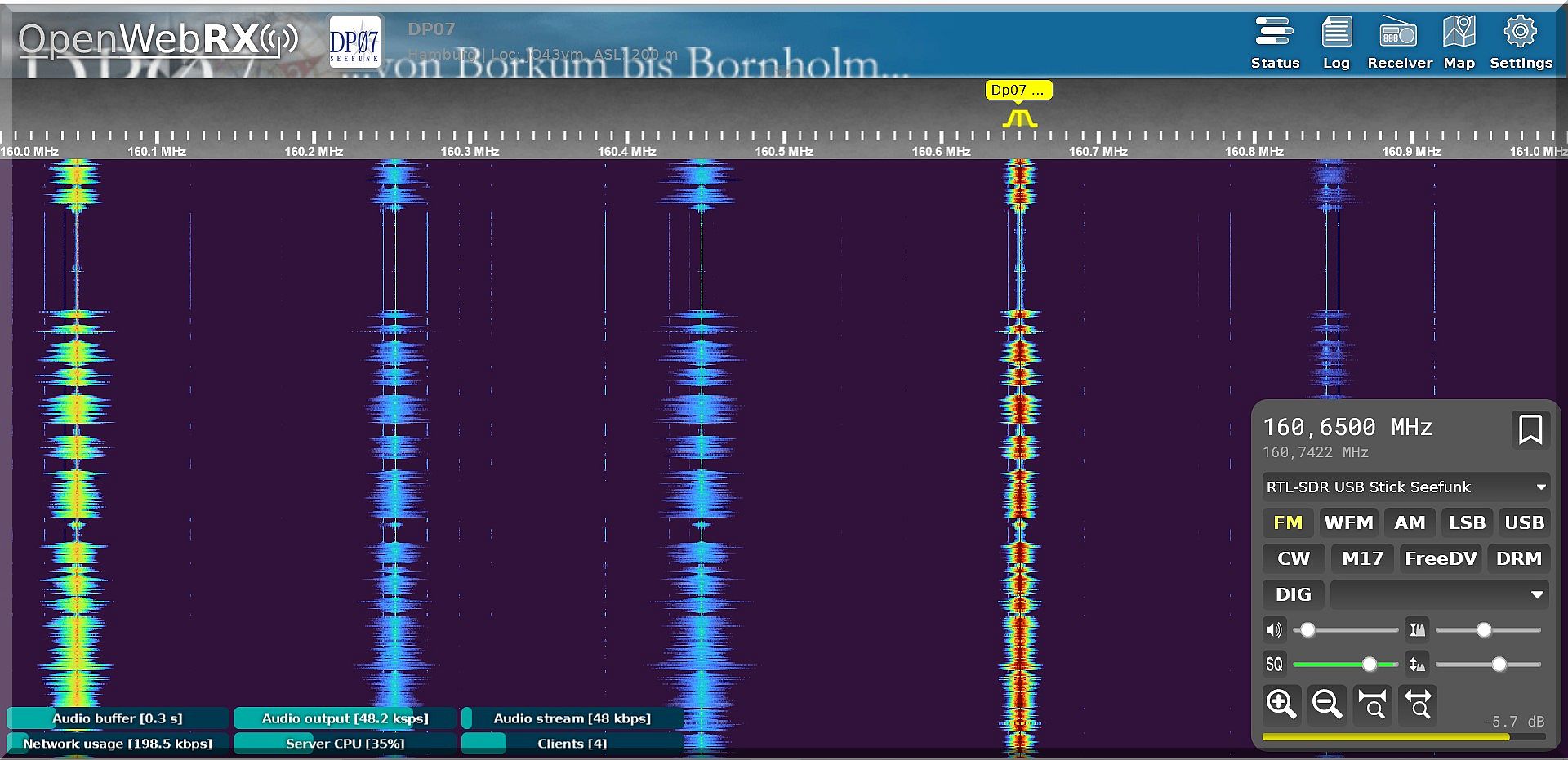Viewport: 1568px width, 760px height.
Task: Select the FreeDV mode button
Action: click(1440, 558)
